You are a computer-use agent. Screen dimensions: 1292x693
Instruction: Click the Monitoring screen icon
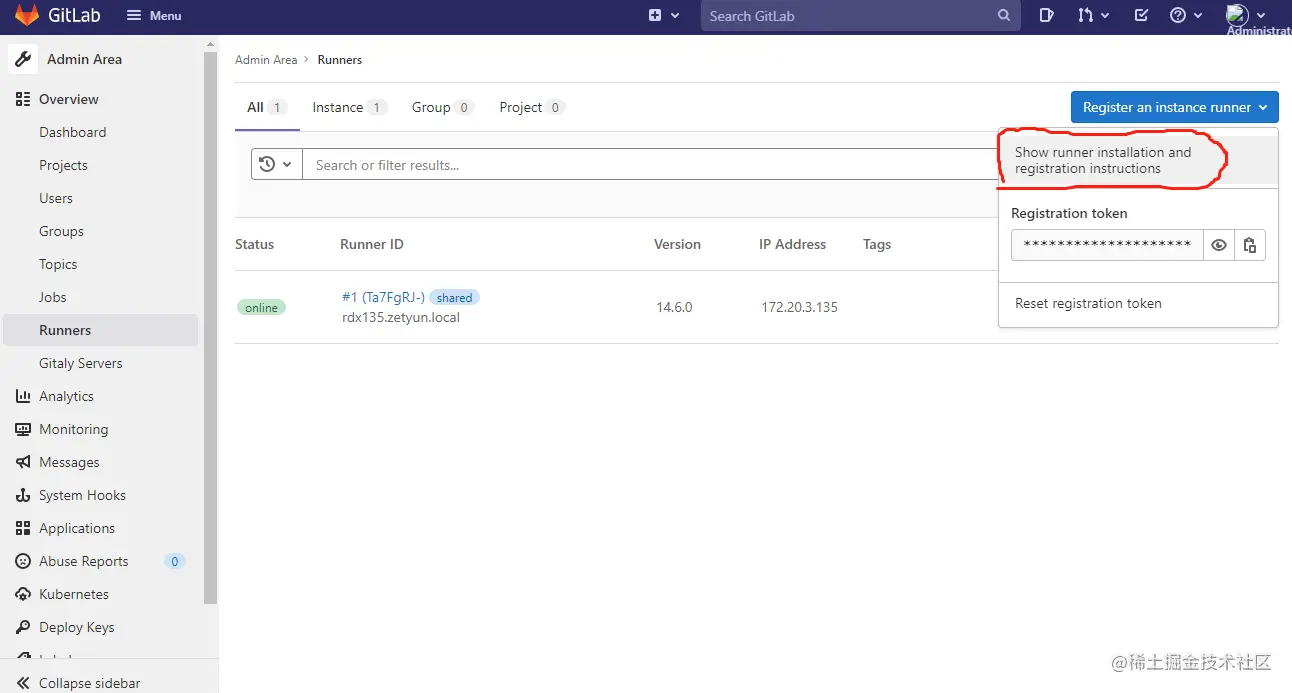pyautogui.click(x=23, y=429)
